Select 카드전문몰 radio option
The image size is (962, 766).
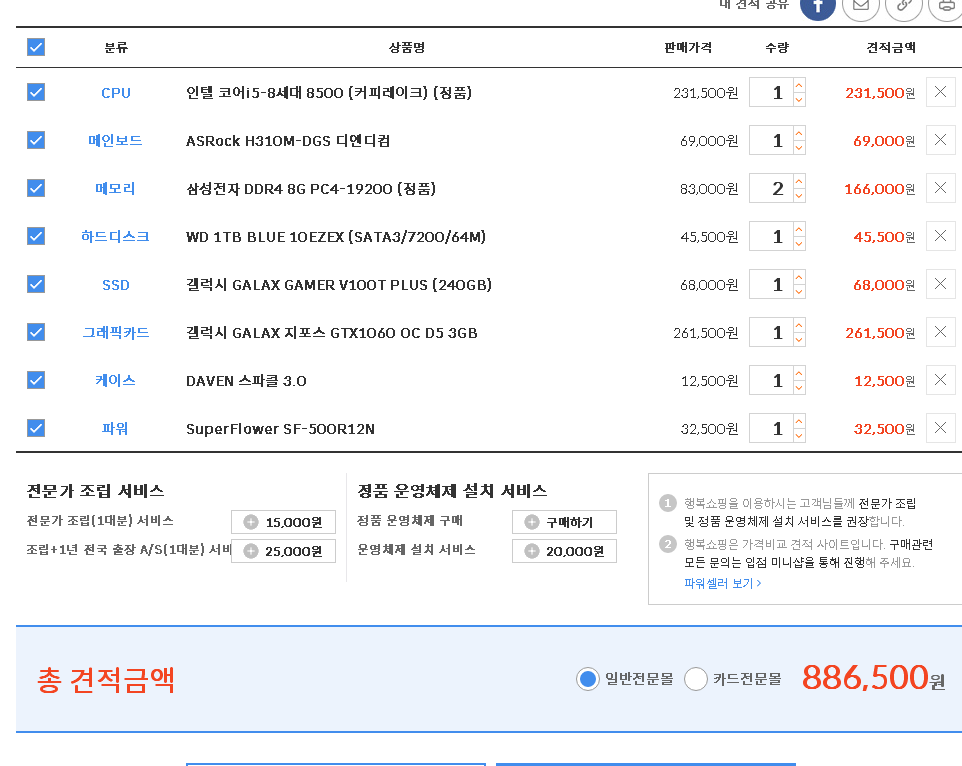(696, 679)
